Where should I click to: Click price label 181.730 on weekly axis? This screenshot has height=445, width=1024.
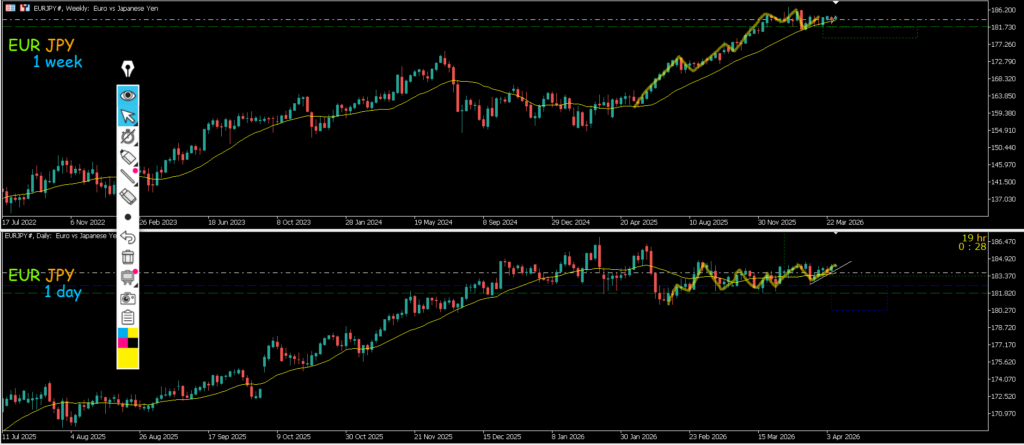click(x=1005, y=27)
